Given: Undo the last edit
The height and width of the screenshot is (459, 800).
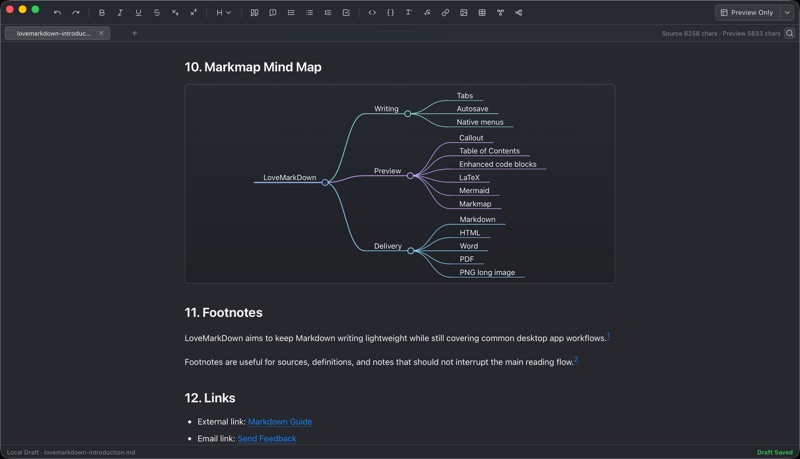Looking at the screenshot, I should coord(57,13).
